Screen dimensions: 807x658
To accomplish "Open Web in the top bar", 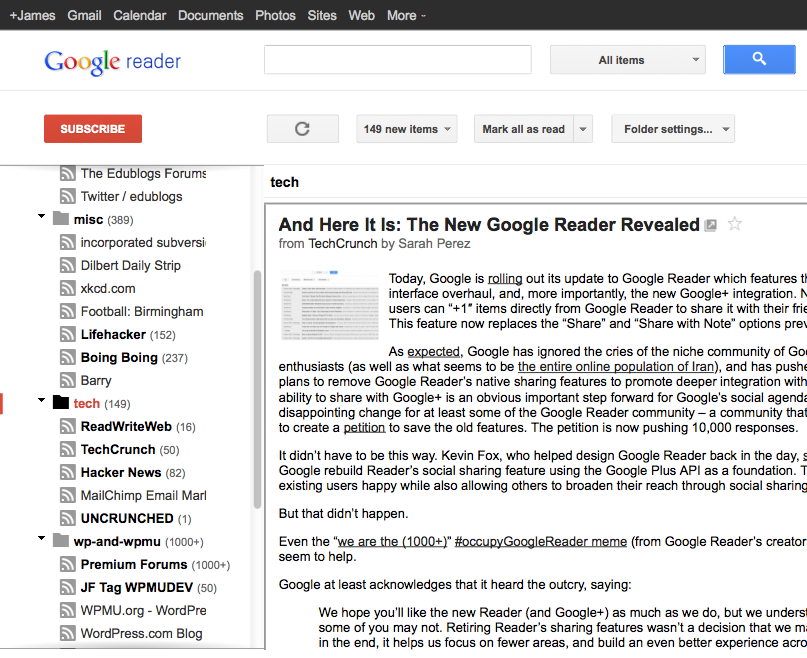I will [361, 15].
